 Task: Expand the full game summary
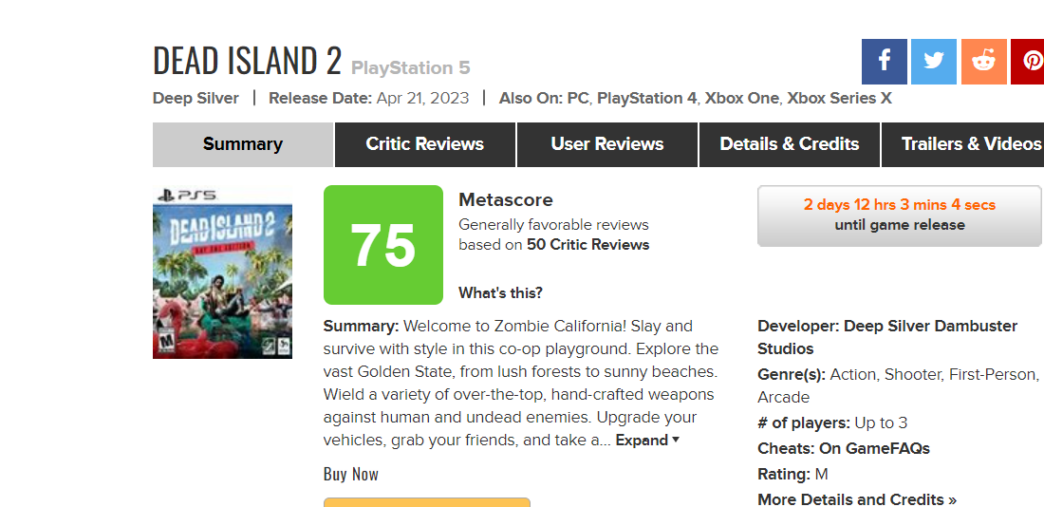(x=647, y=440)
